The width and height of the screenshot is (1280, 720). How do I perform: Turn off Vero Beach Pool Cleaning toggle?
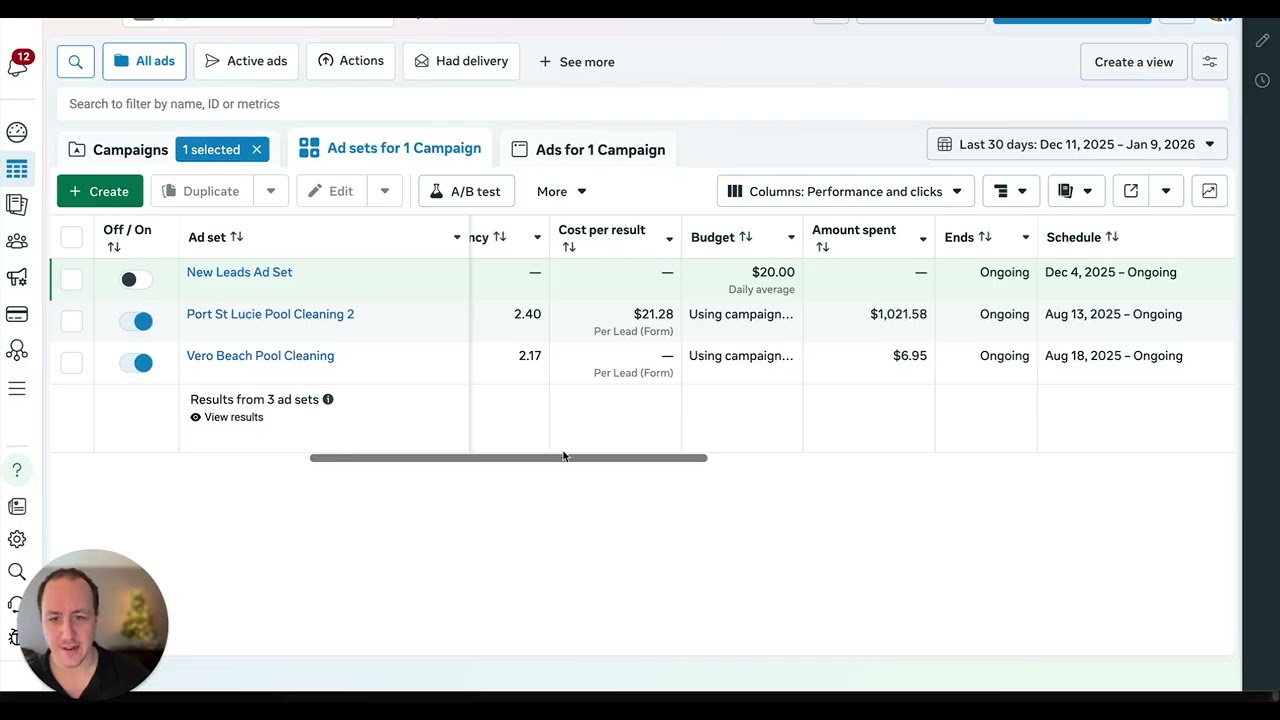point(135,363)
